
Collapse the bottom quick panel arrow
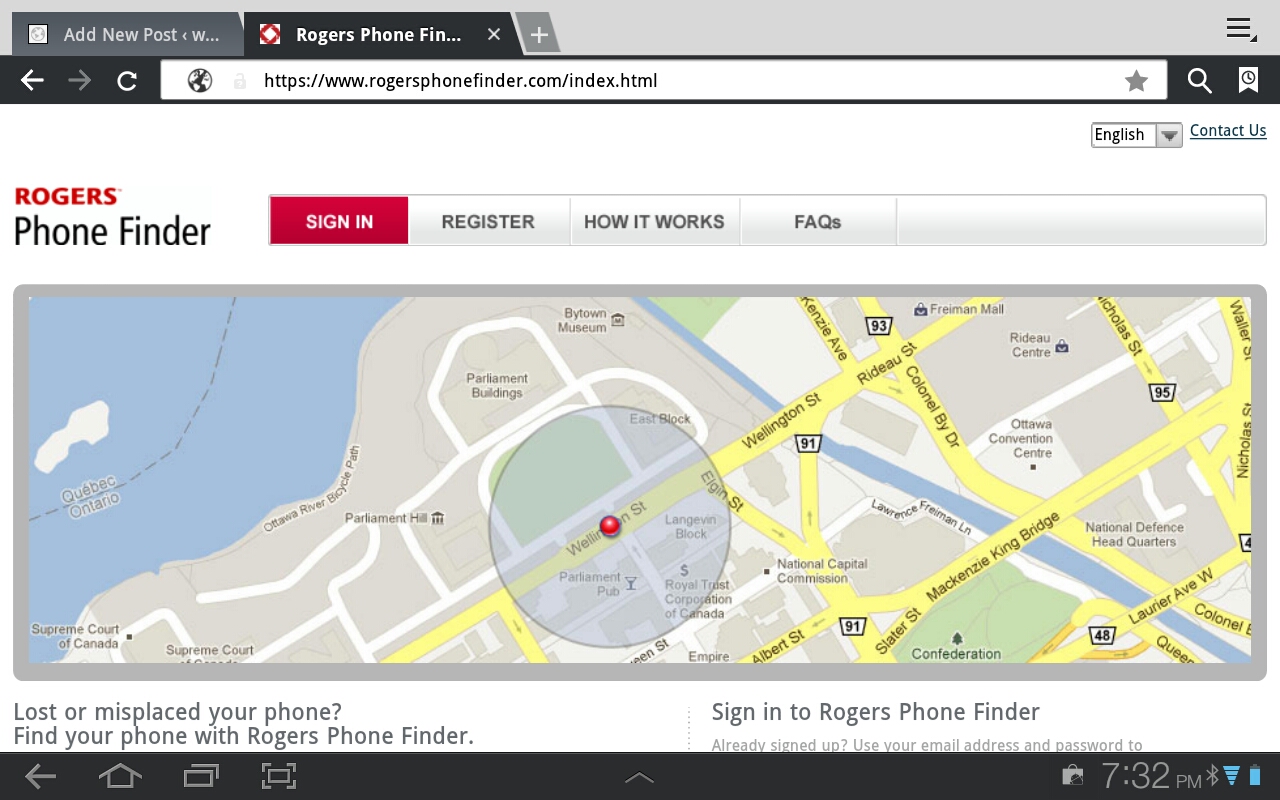point(639,775)
